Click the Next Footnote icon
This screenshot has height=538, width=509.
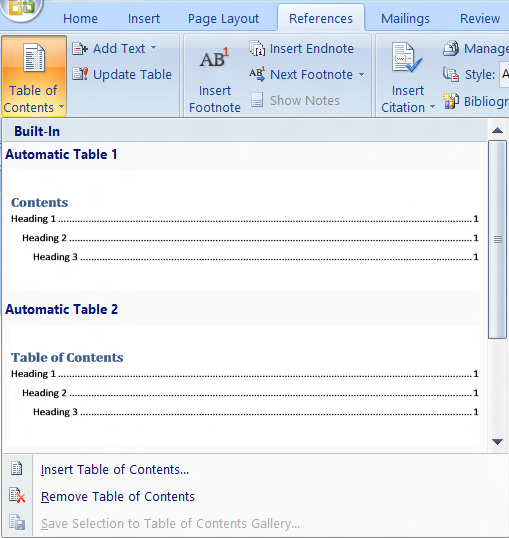tap(257, 74)
